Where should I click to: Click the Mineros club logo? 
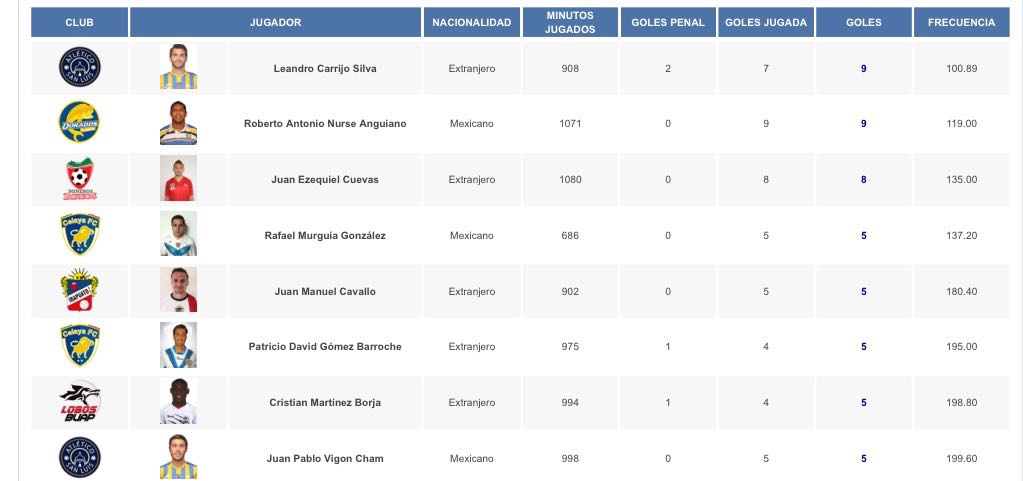click(79, 179)
